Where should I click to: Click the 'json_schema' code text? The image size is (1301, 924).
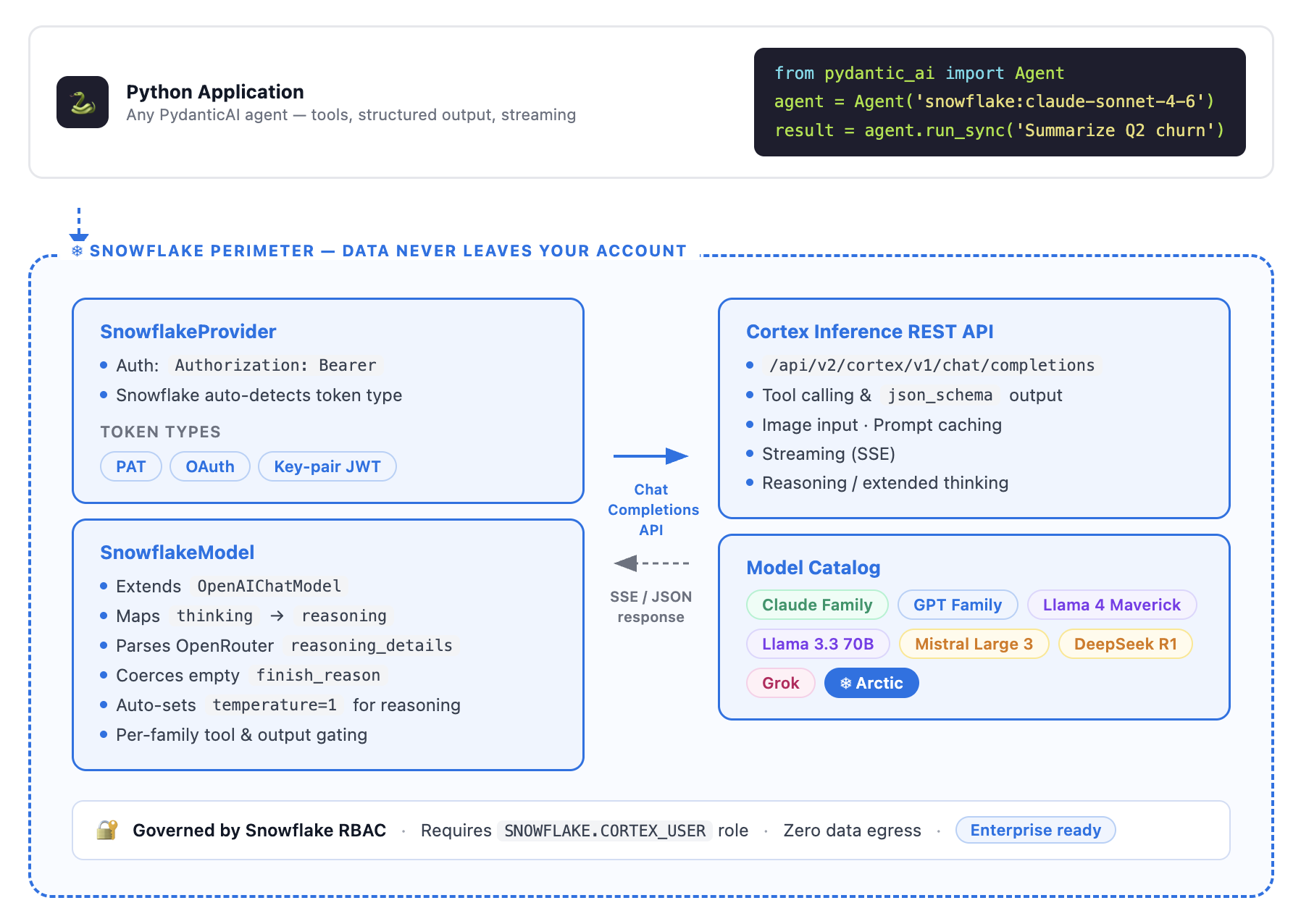[940, 395]
